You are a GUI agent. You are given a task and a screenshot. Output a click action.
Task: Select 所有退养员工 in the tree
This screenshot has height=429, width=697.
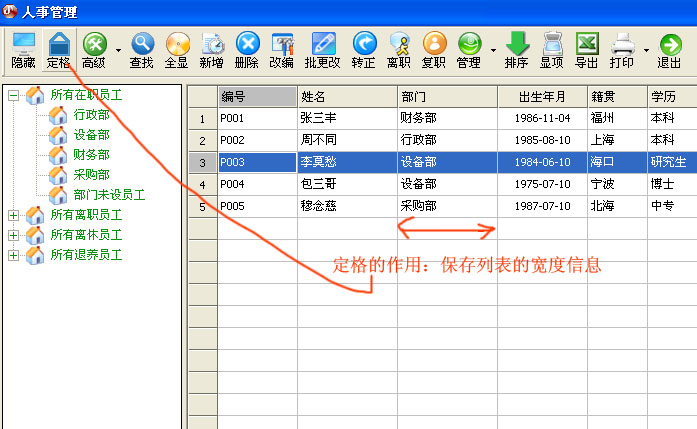pyautogui.click(x=86, y=255)
